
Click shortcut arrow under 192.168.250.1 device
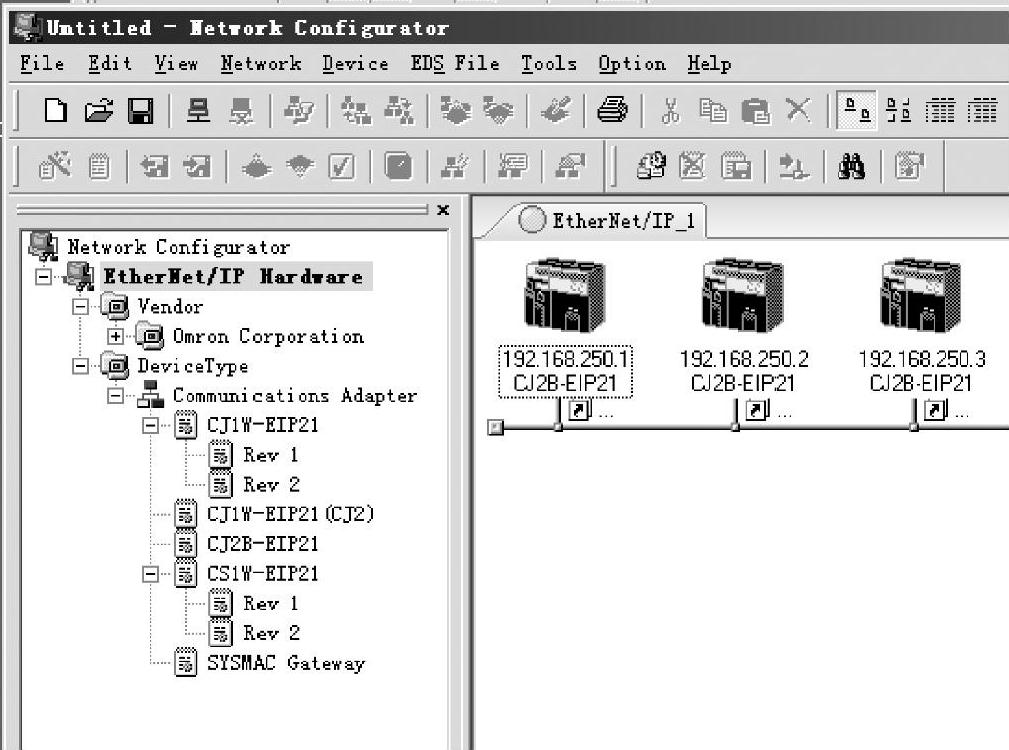(579, 410)
